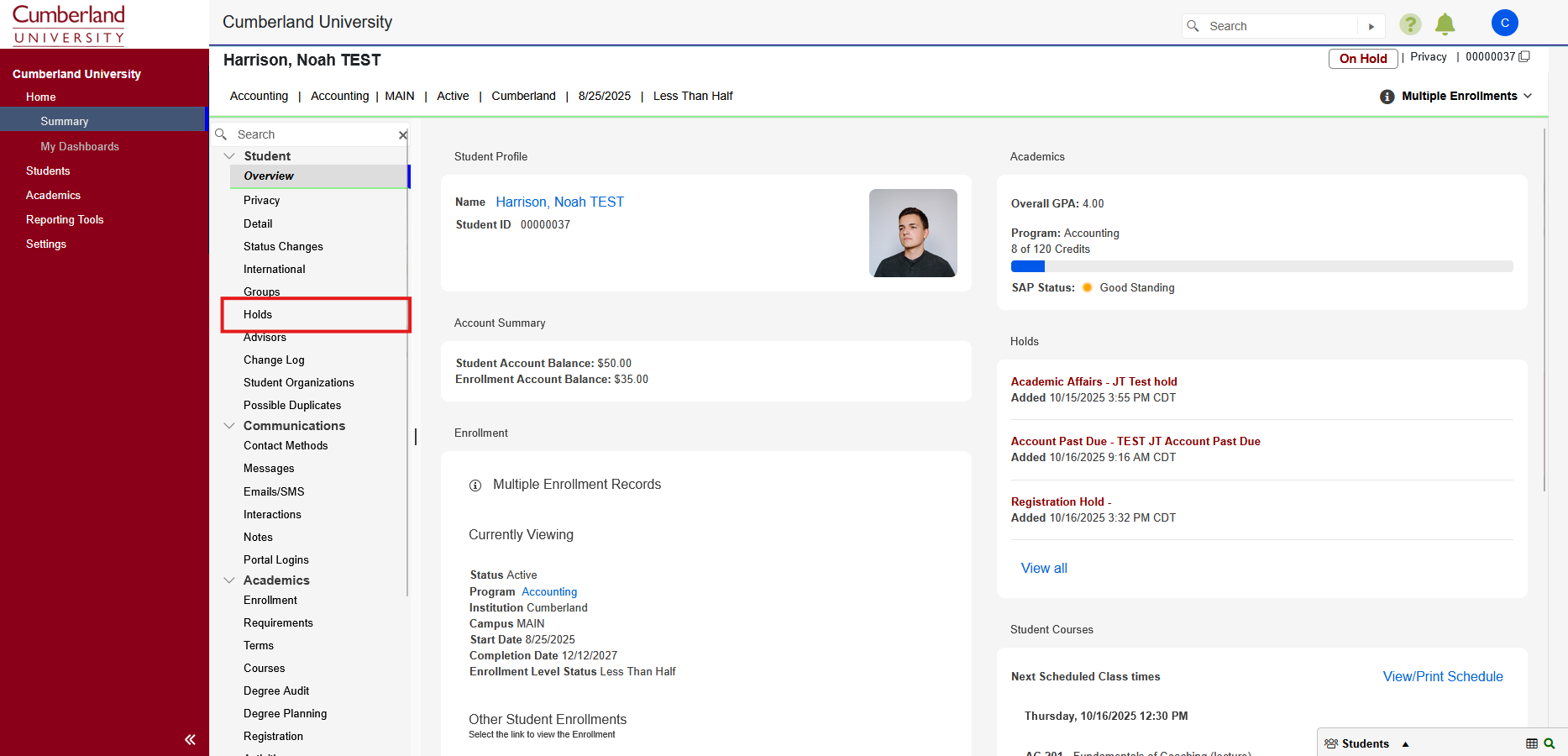This screenshot has width=1568, height=756.
Task: Open Privacy in the Student tree
Action: coord(262,200)
